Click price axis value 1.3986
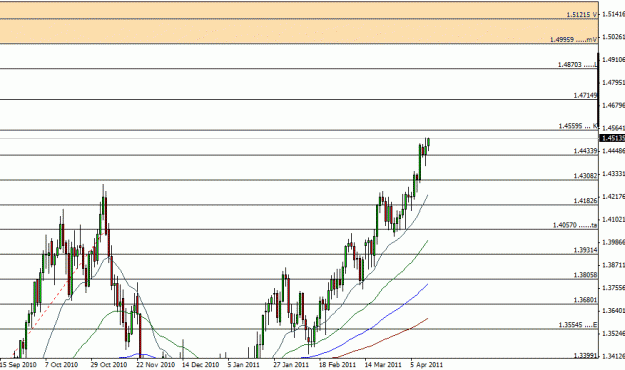Viewport: 625px width, 370px height. (613, 242)
